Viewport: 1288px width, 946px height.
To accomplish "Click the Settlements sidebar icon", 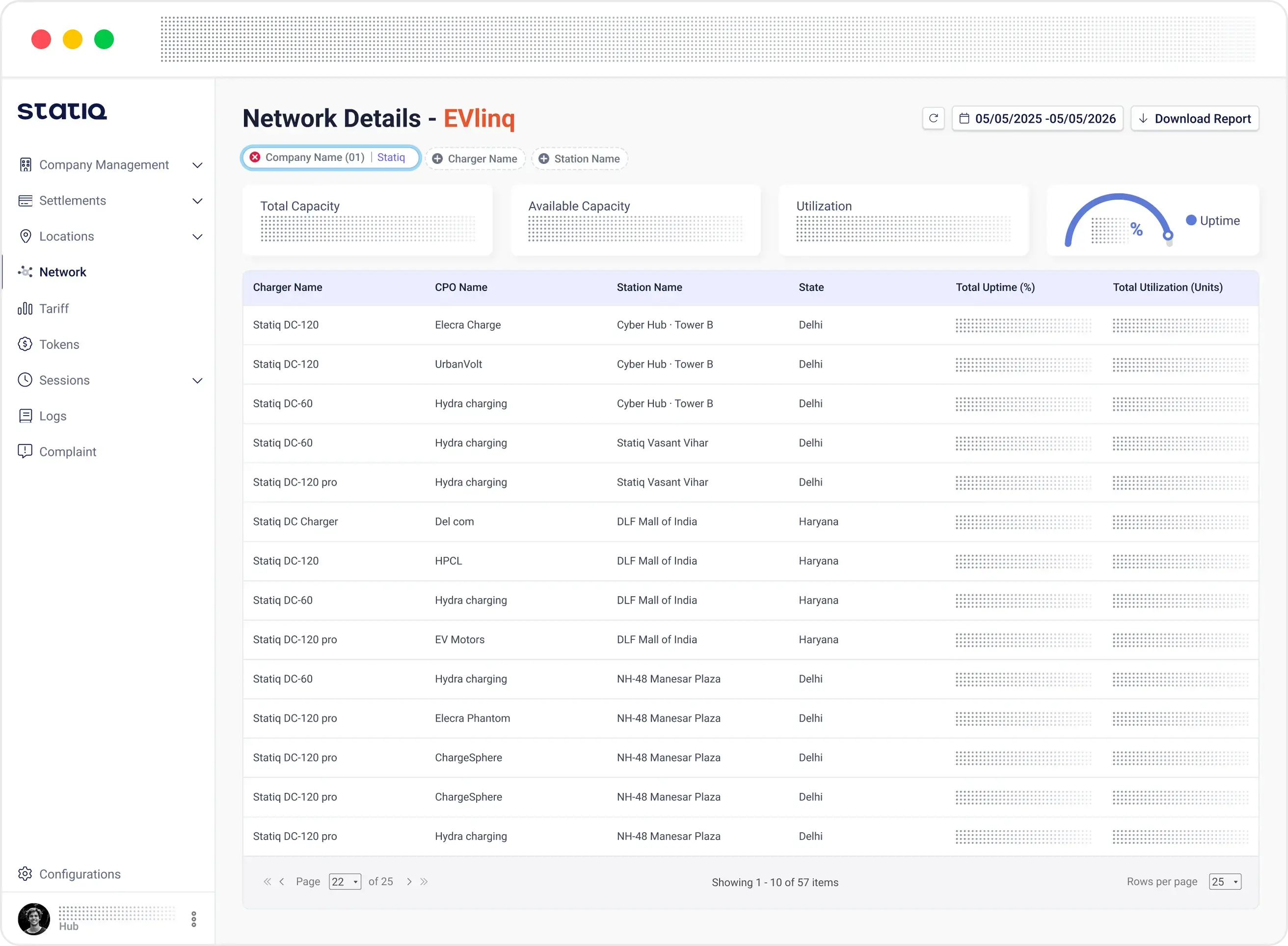I will coord(25,200).
